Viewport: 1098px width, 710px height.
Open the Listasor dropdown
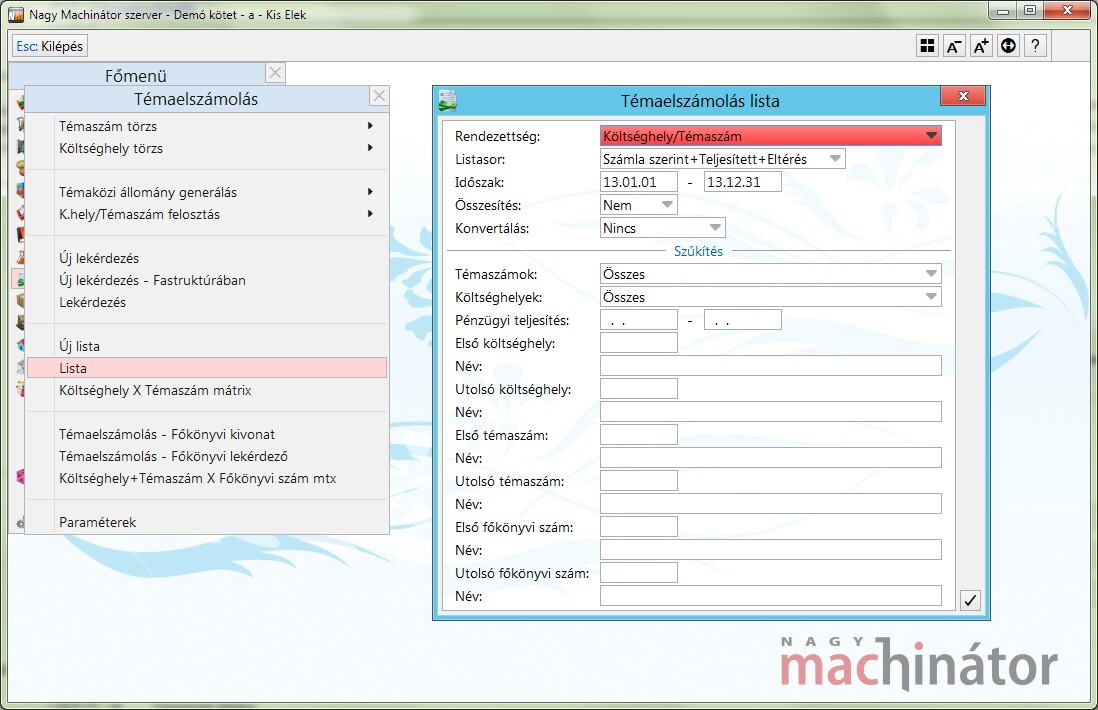[723, 159]
